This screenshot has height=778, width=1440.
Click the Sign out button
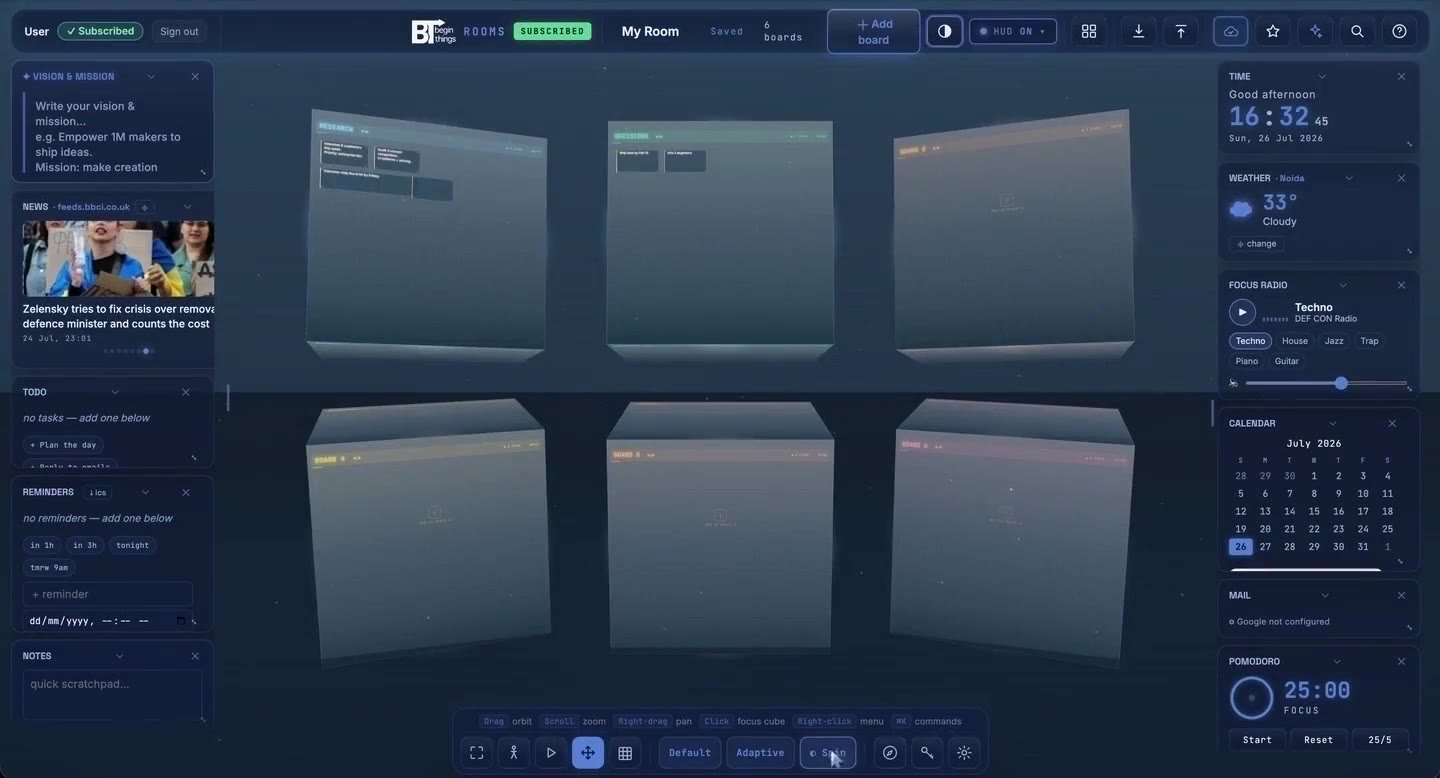(x=179, y=31)
